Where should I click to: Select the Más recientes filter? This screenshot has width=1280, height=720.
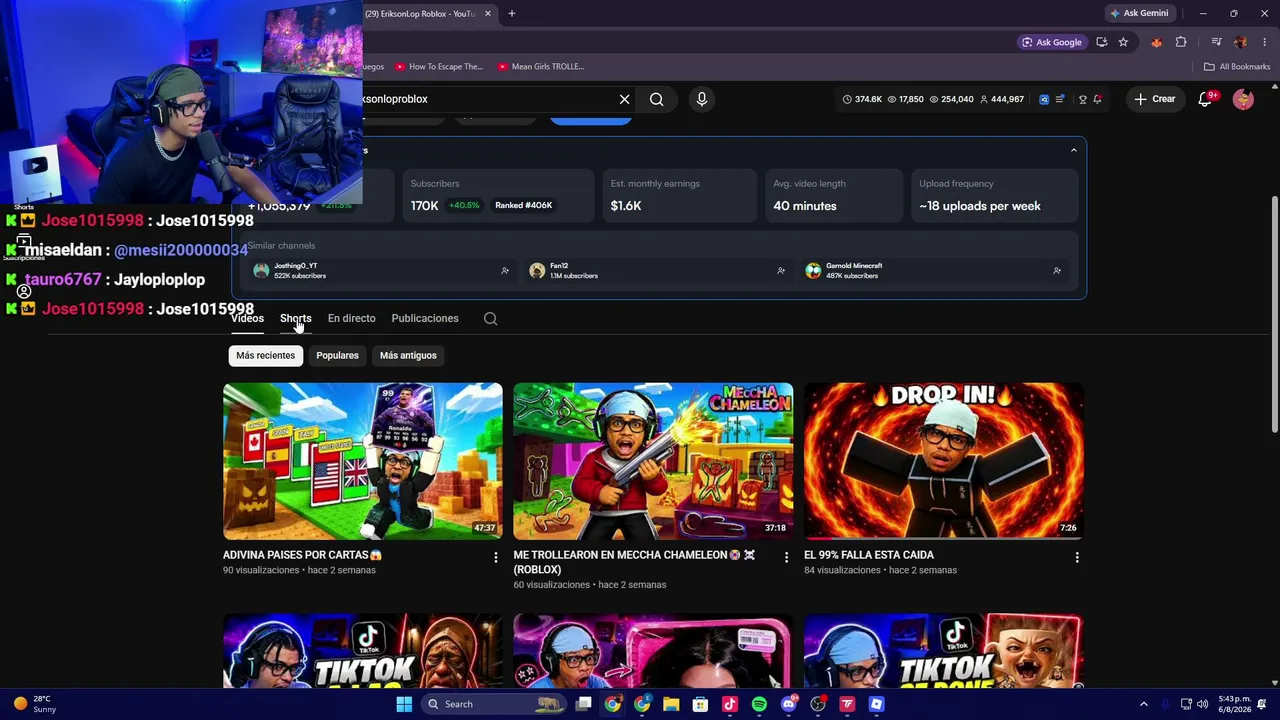(x=266, y=355)
